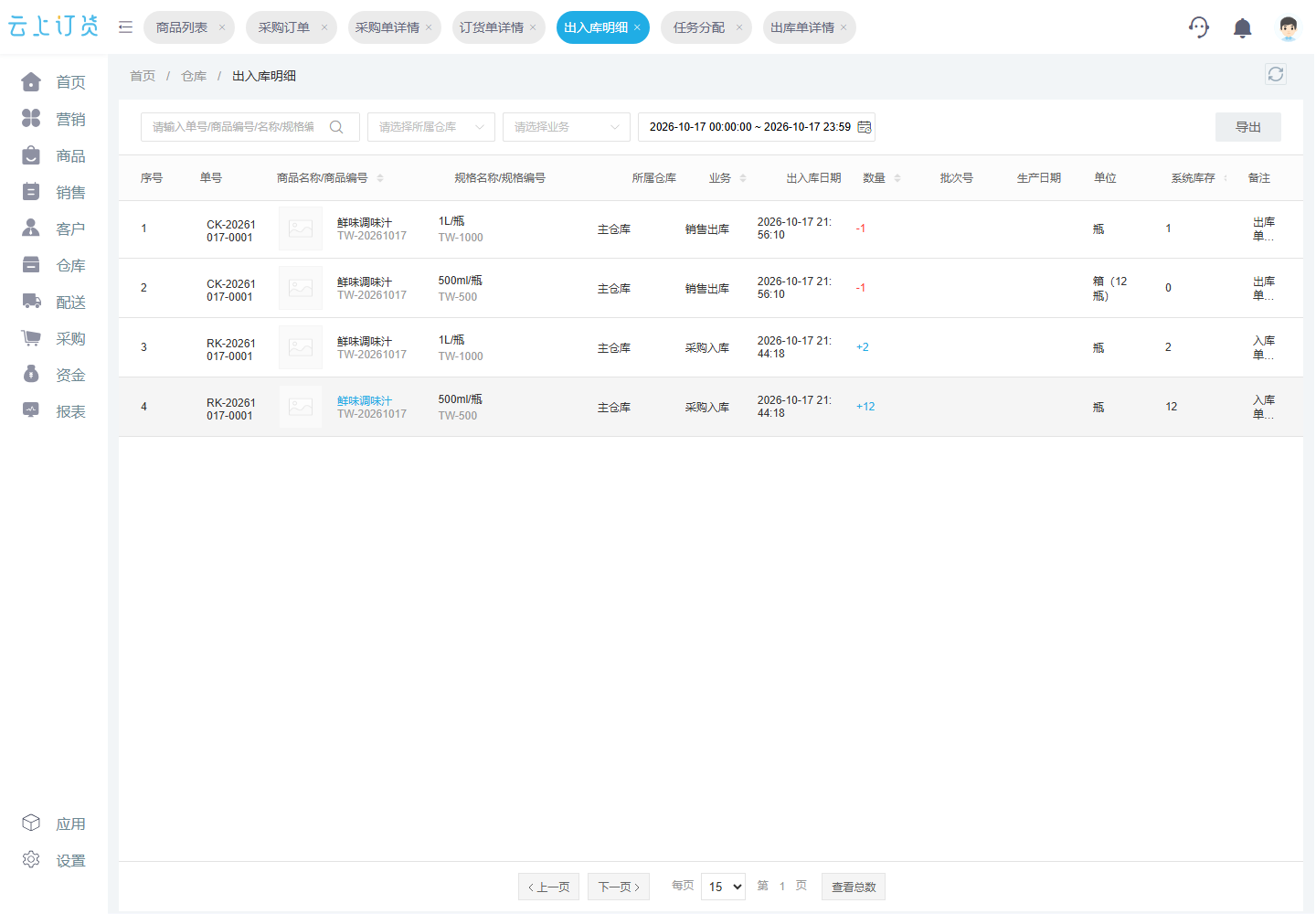Click unit 箱（12瓶） in row 2
The height and width of the screenshot is (914, 1316).
(1110, 289)
